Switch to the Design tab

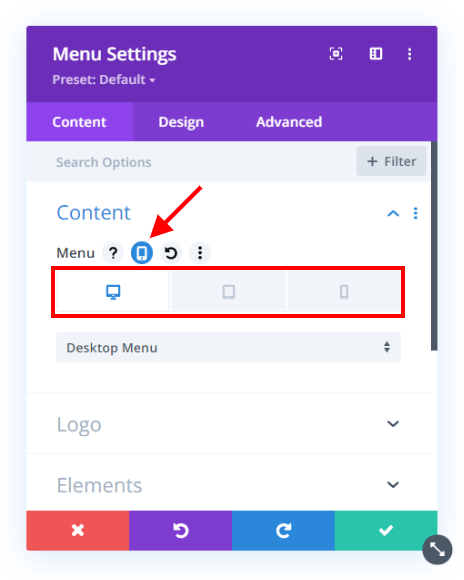(181, 122)
